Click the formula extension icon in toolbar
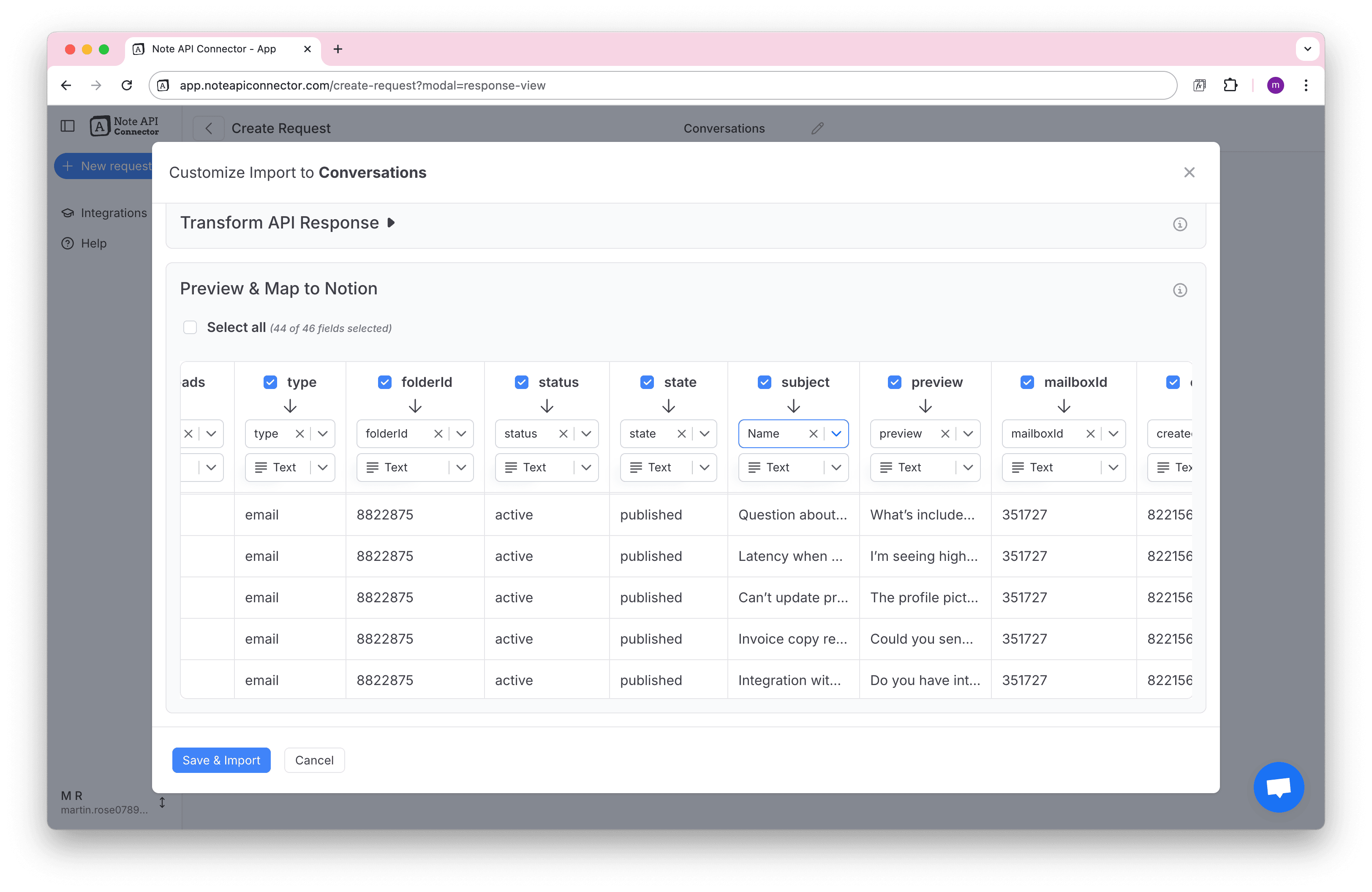The height and width of the screenshot is (892, 1372). coord(1199,85)
